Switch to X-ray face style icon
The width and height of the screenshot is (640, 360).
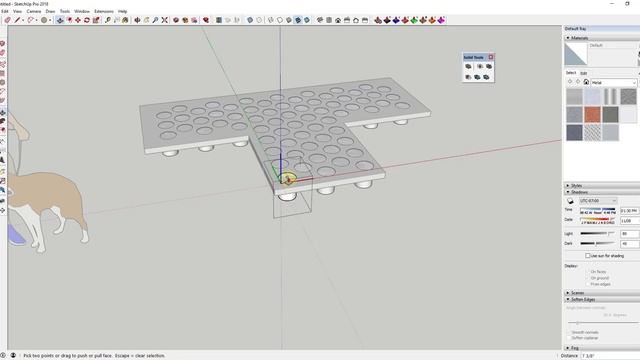pos(250,20)
